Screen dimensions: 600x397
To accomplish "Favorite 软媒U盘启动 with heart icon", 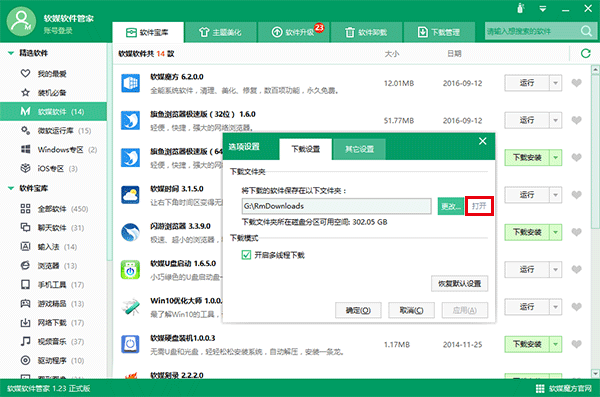I will [x=576, y=270].
